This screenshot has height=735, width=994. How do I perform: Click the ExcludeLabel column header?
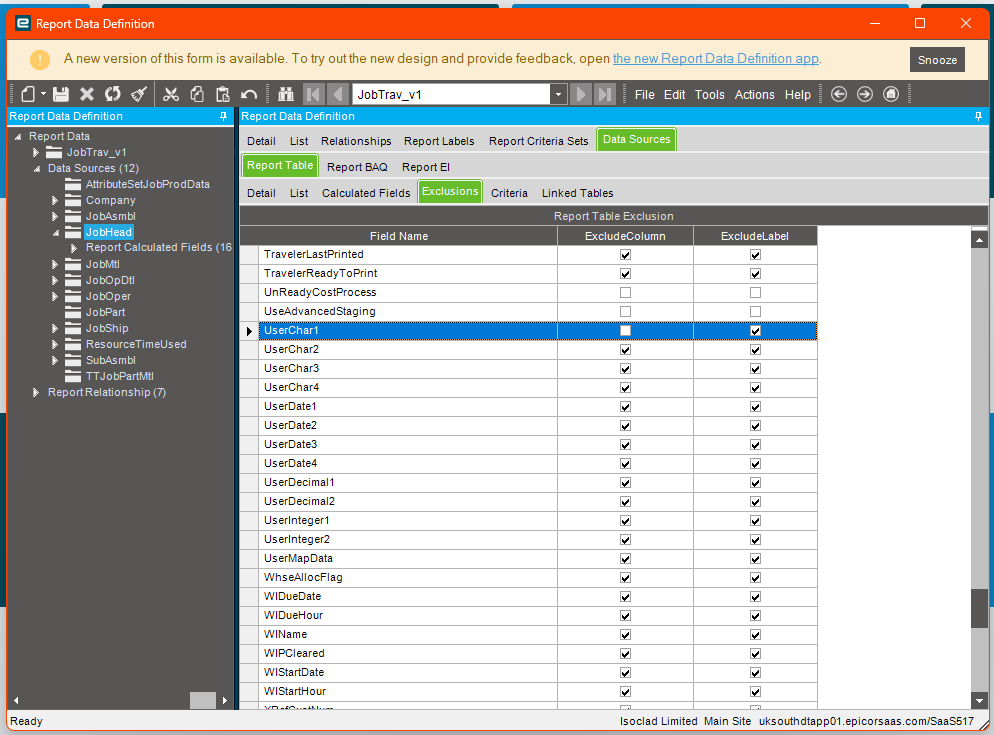pos(754,236)
